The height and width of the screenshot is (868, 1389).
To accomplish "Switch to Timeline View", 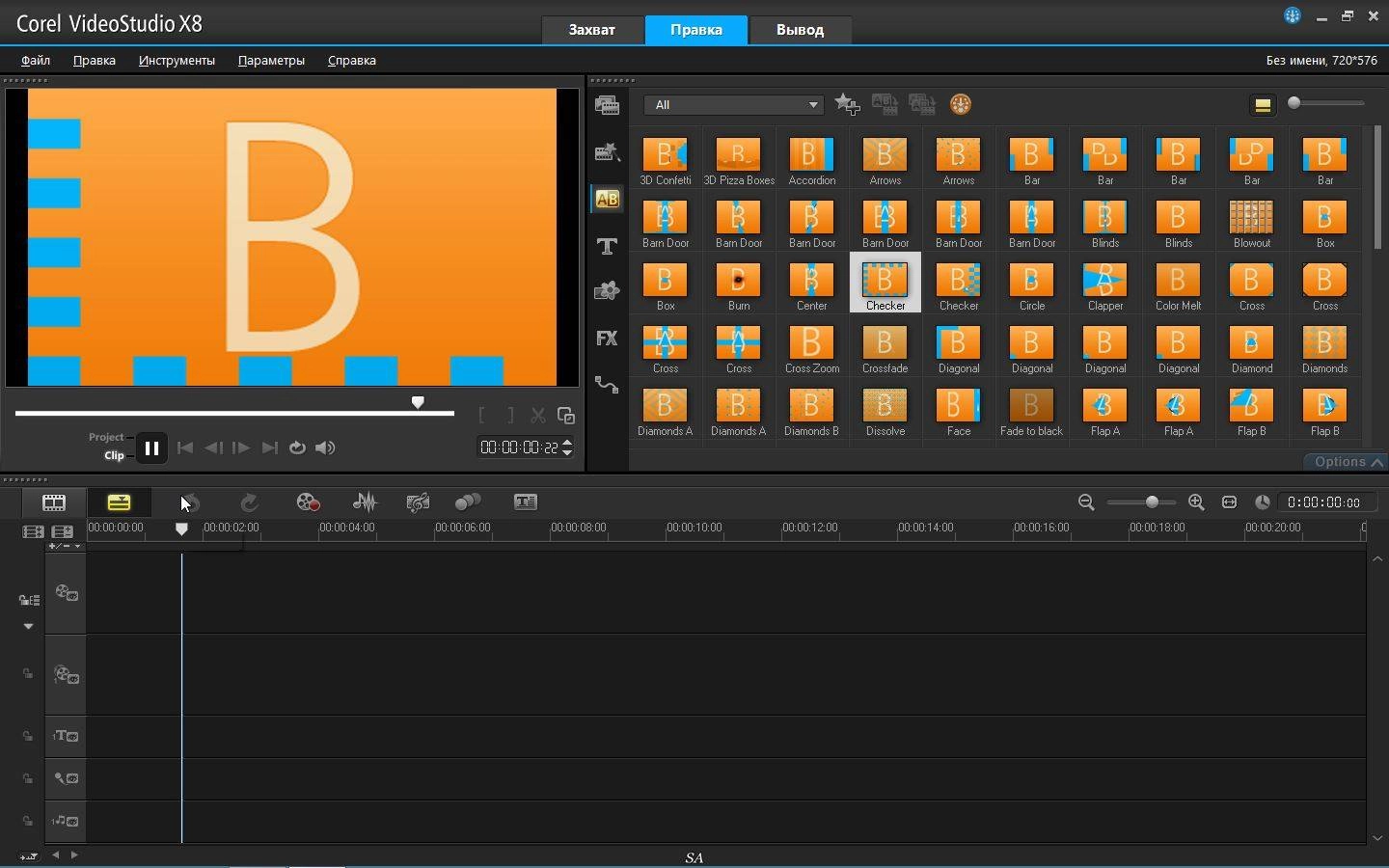I will [x=119, y=502].
